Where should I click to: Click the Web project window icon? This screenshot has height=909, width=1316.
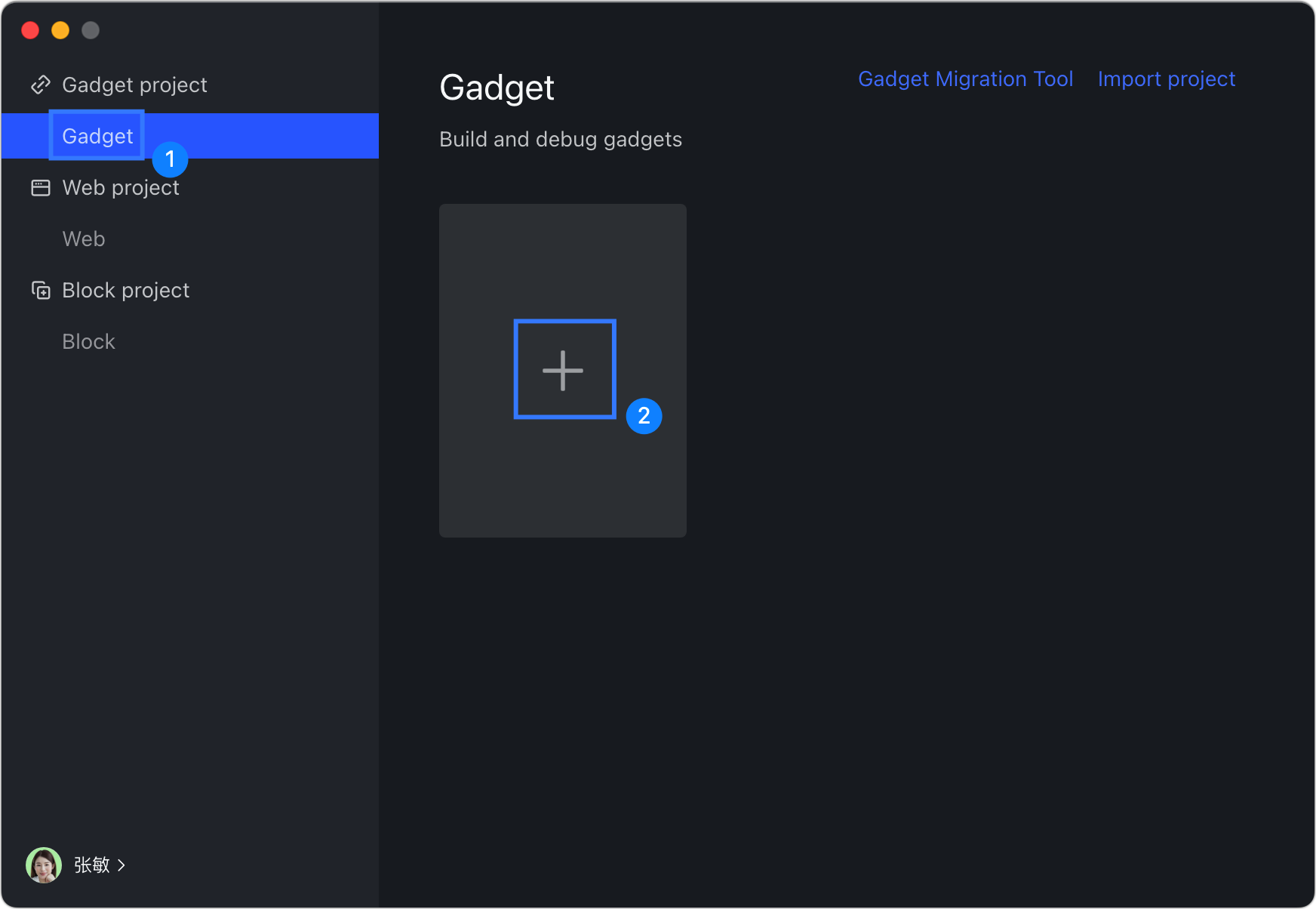coord(41,187)
